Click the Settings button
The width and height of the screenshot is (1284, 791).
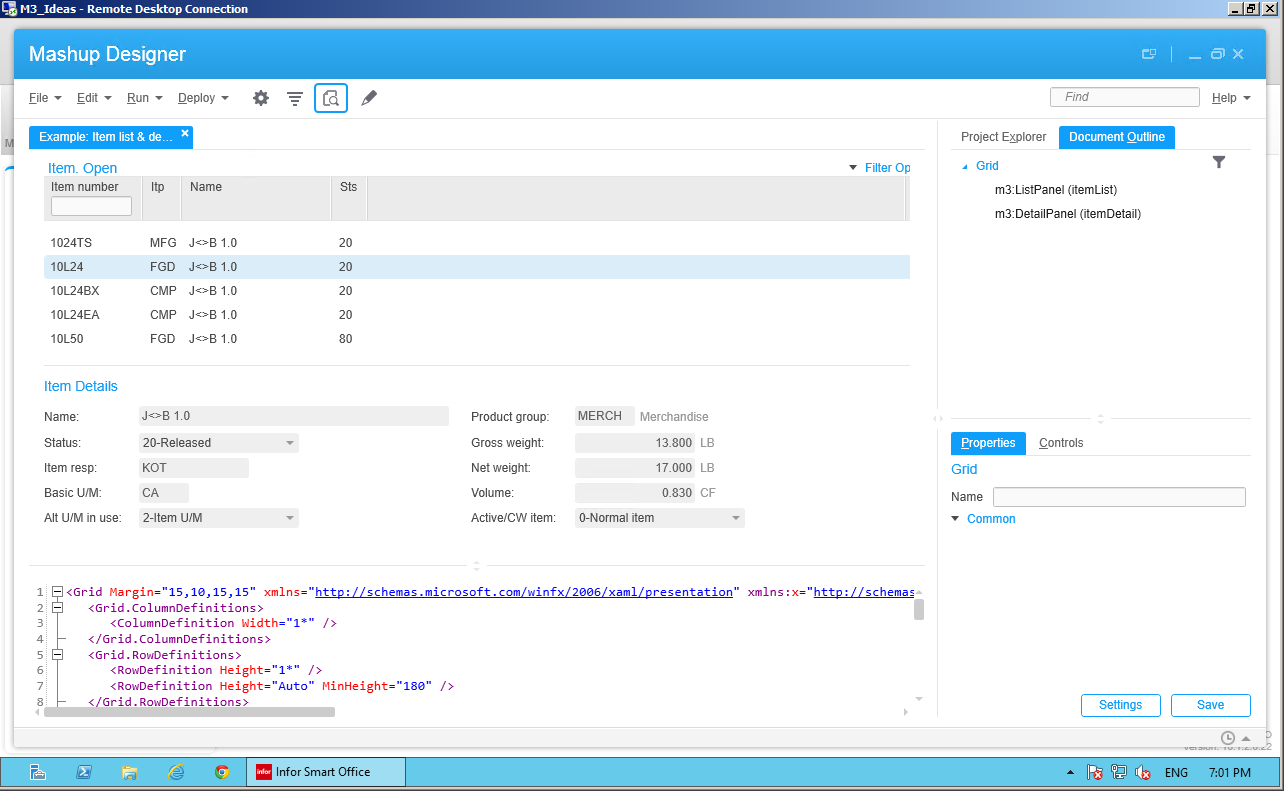click(x=1120, y=705)
